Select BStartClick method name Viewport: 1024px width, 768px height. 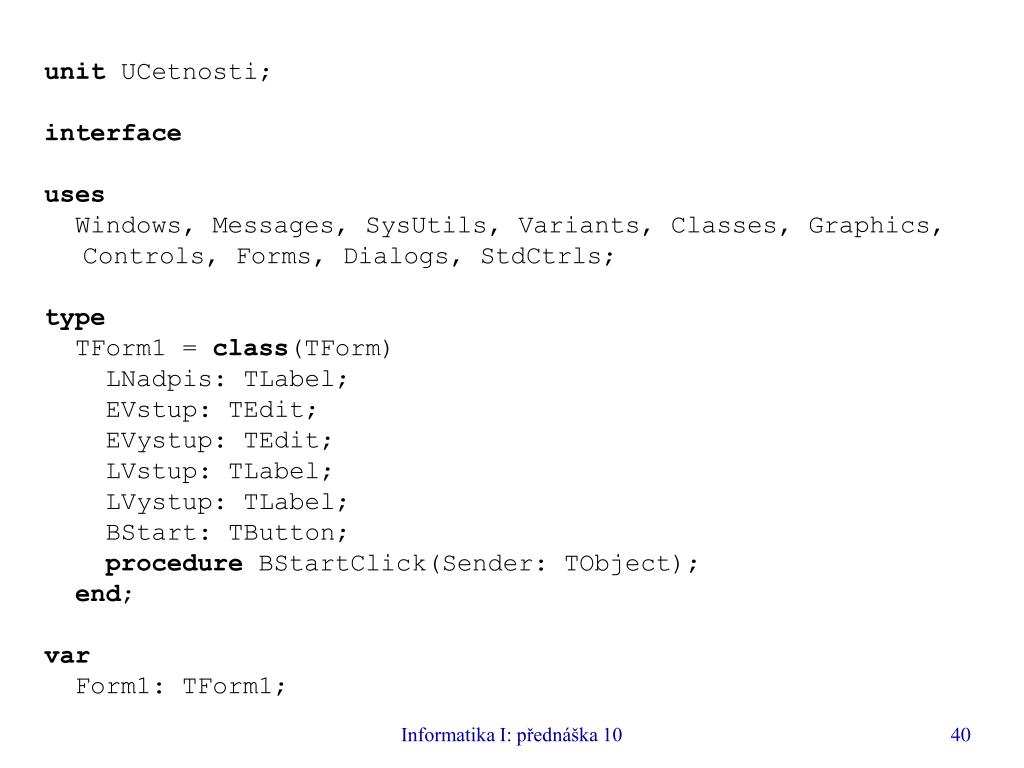[342, 564]
